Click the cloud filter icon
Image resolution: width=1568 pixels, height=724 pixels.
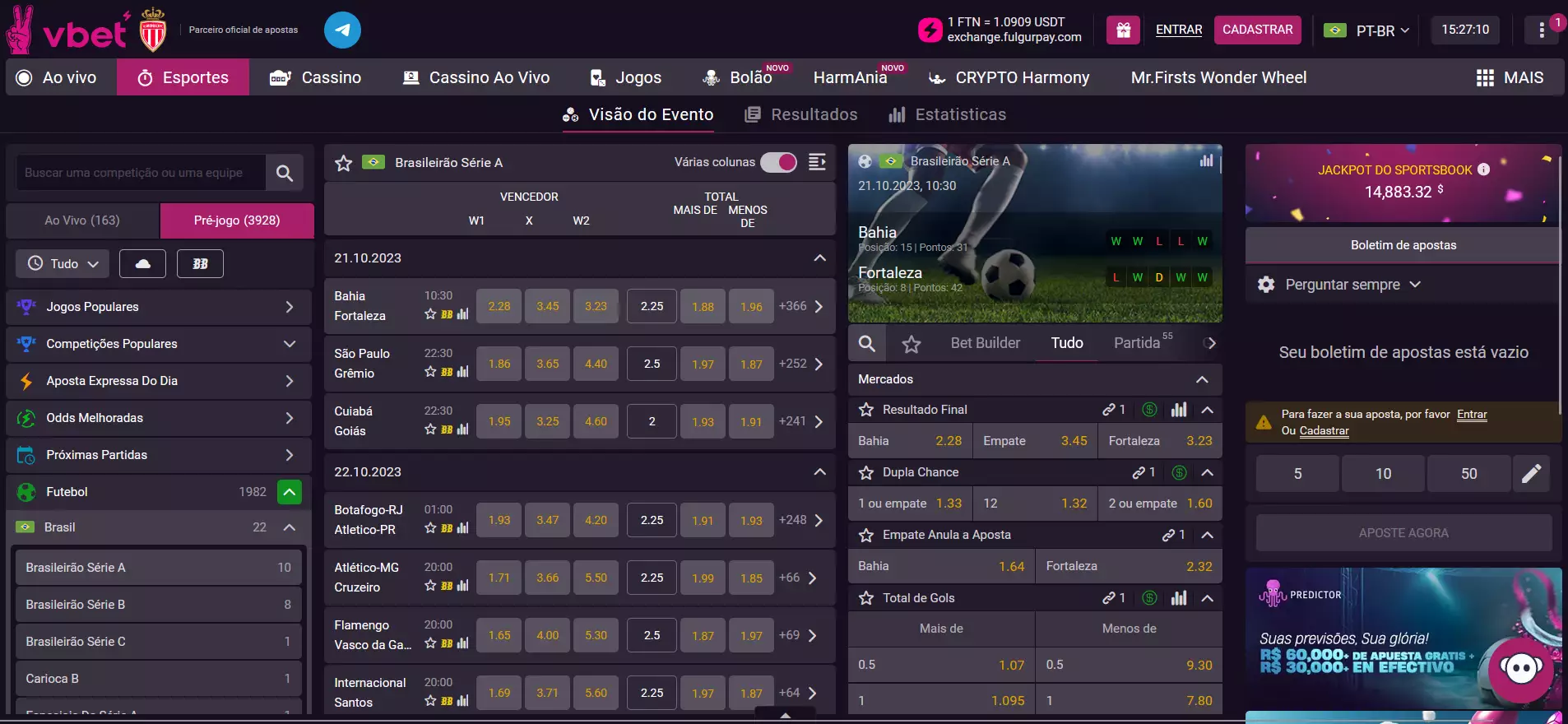[142, 264]
